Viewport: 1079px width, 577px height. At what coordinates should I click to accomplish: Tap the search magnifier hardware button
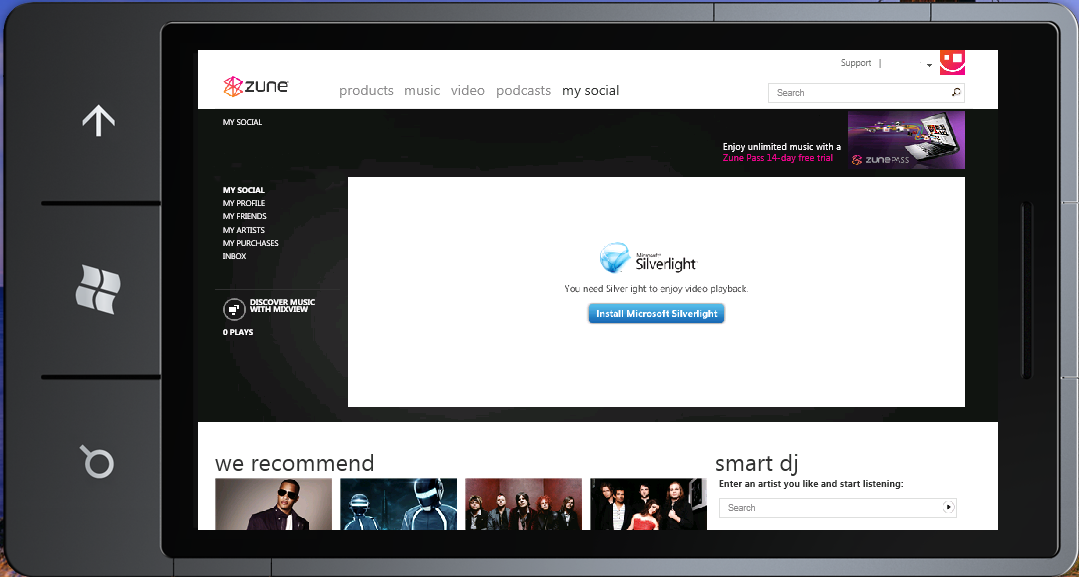98,461
